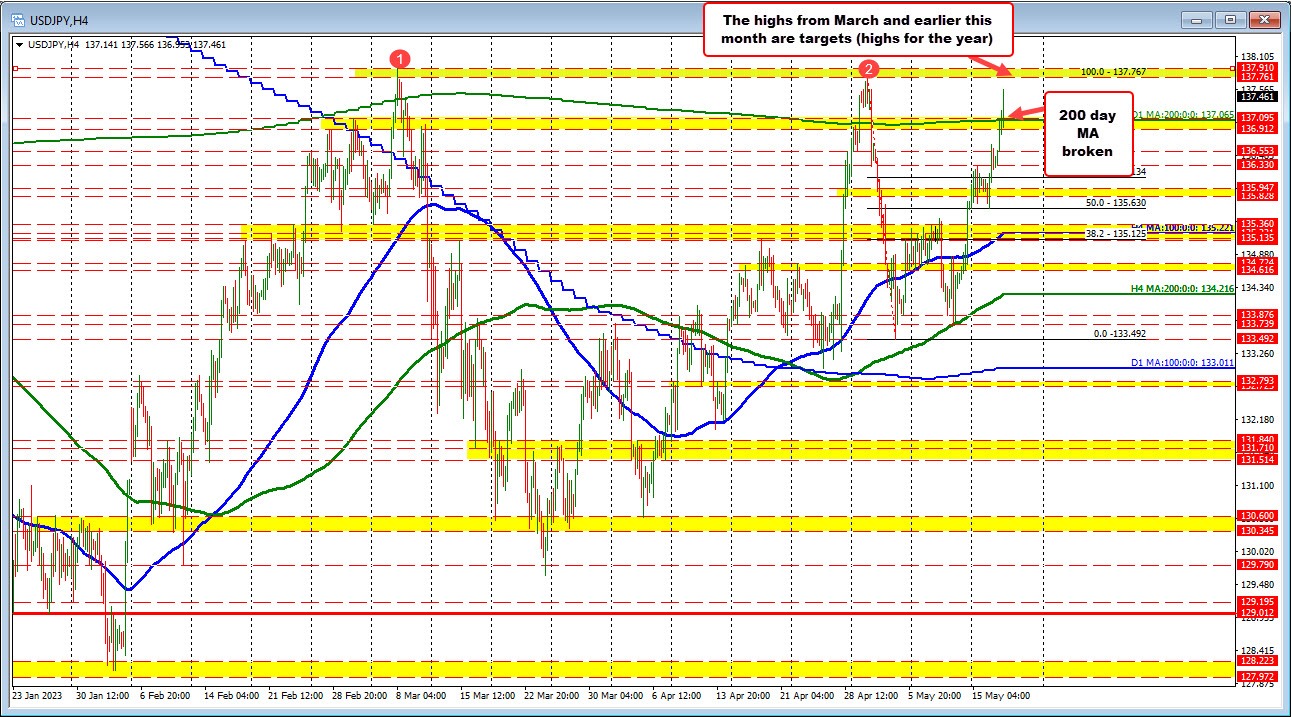The image size is (1291, 717).
Task: Click the 129.012 price level label
Action: tap(1255, 612)
